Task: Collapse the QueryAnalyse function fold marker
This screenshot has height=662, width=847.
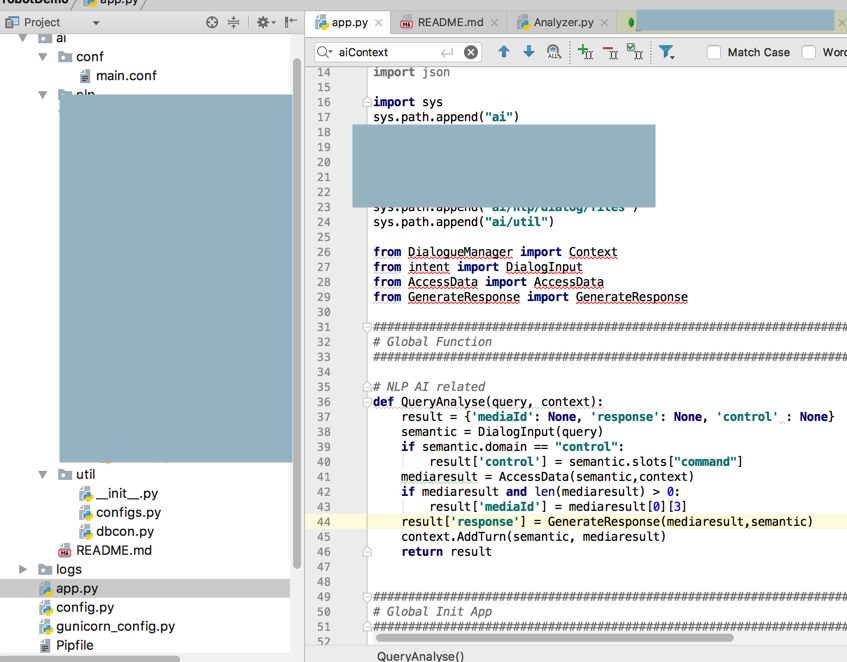Action: tap(367, 402)
